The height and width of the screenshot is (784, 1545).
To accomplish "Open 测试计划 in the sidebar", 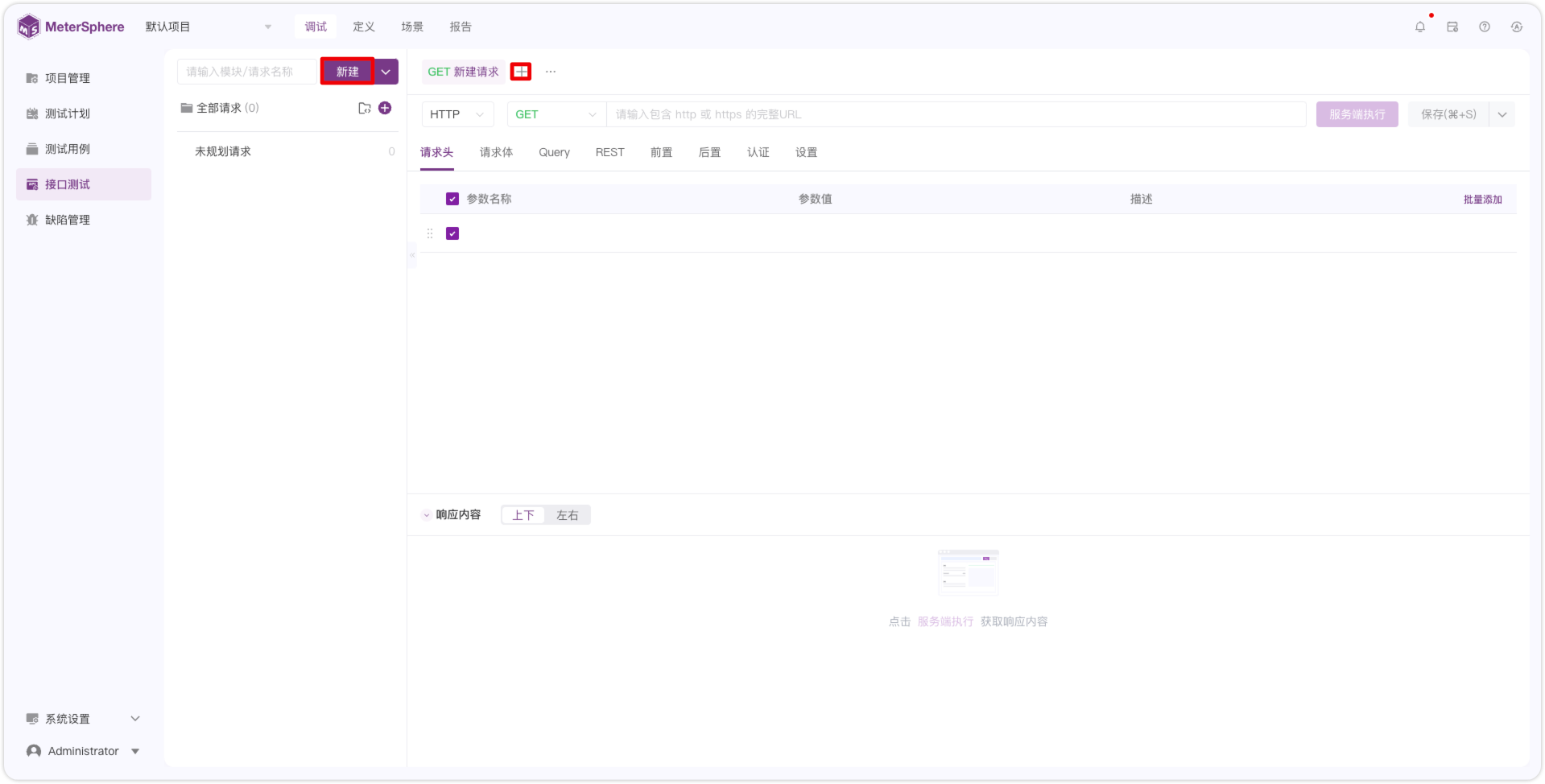I will [x=84, y=113].
